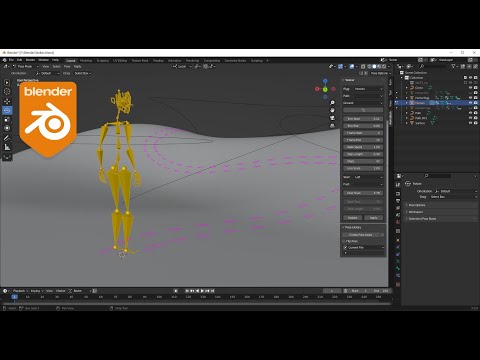
Task: Adjust the Step Length slider field
Action: [363, 154]
